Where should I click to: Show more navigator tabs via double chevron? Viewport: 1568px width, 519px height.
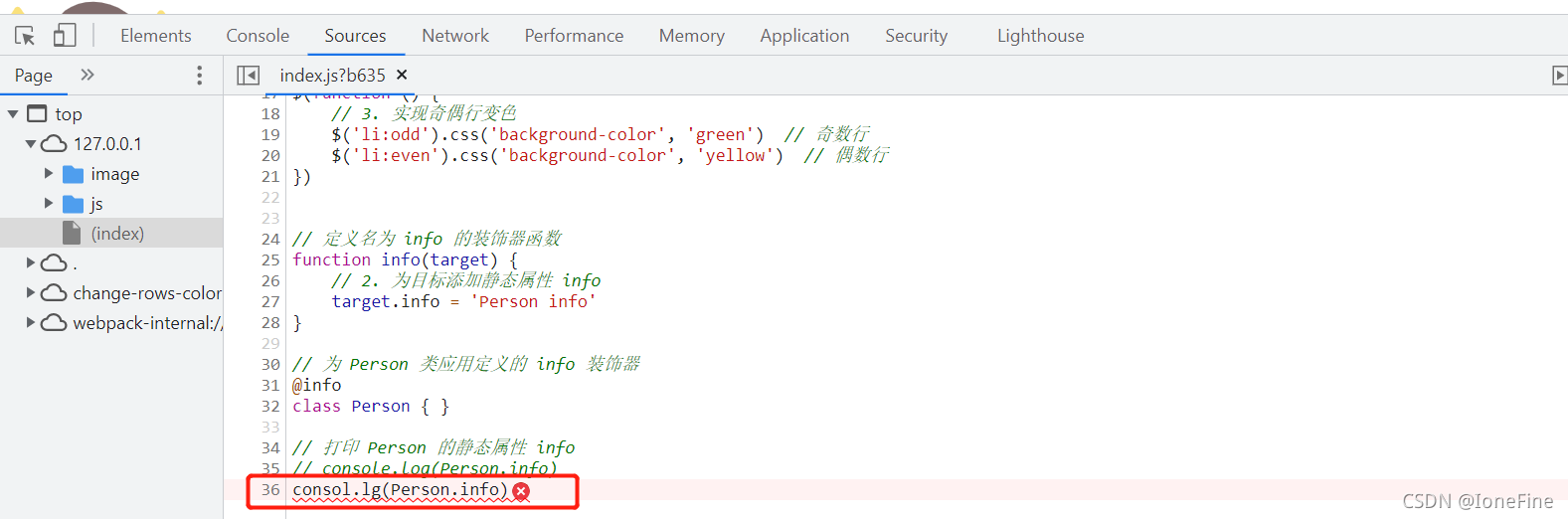[87, 75]
